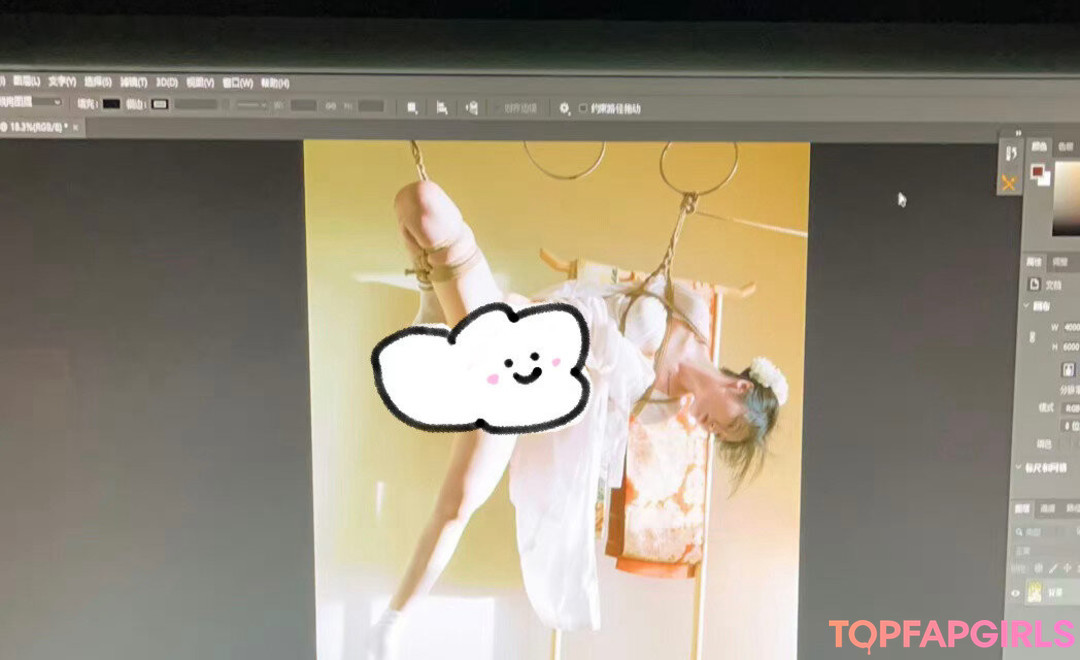
Task: Open the gear settings in options bar
Action: coord(564,107)
